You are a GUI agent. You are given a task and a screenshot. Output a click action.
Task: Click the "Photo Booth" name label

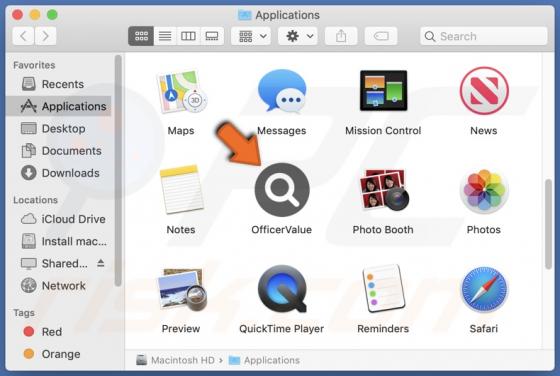point(383,230)
